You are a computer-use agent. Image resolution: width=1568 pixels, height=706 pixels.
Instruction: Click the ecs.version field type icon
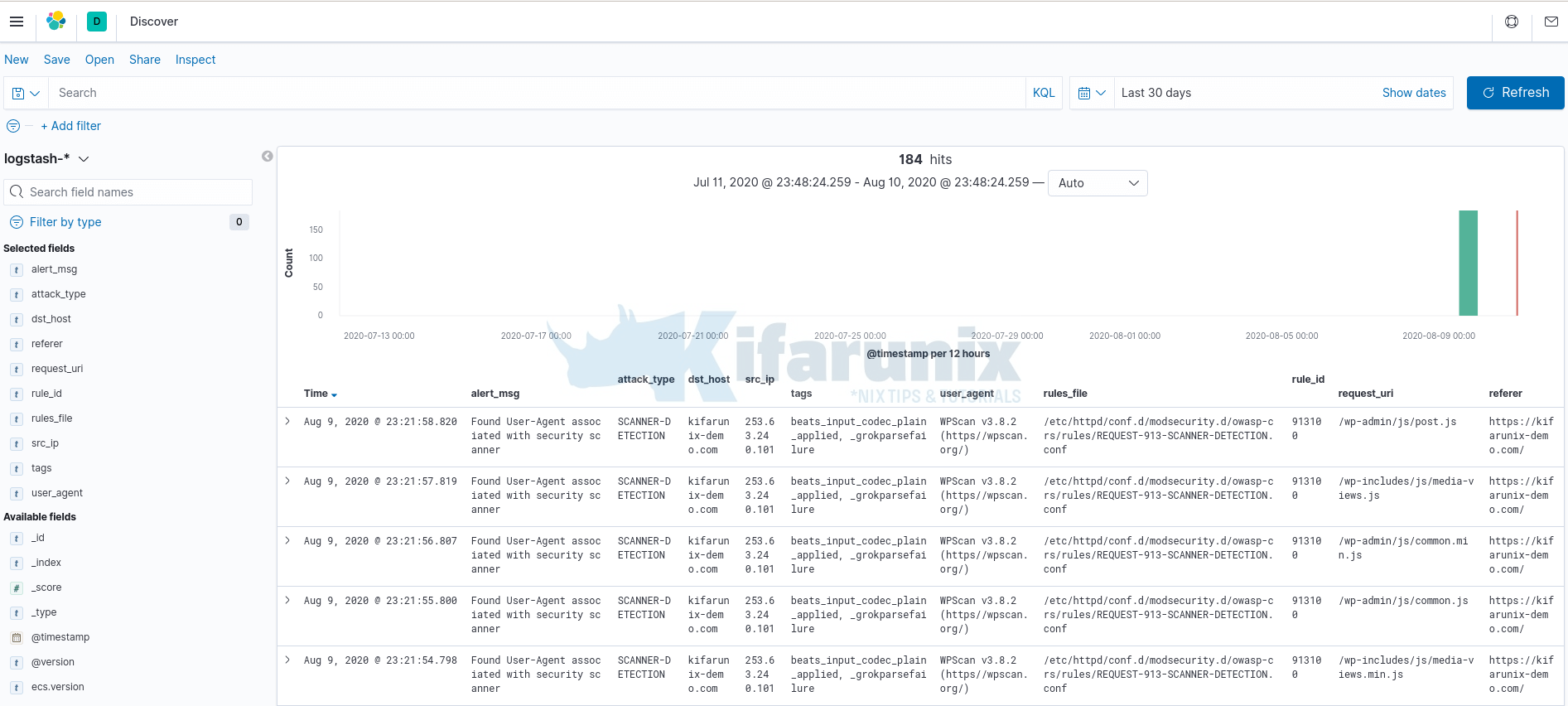point(17,688)
